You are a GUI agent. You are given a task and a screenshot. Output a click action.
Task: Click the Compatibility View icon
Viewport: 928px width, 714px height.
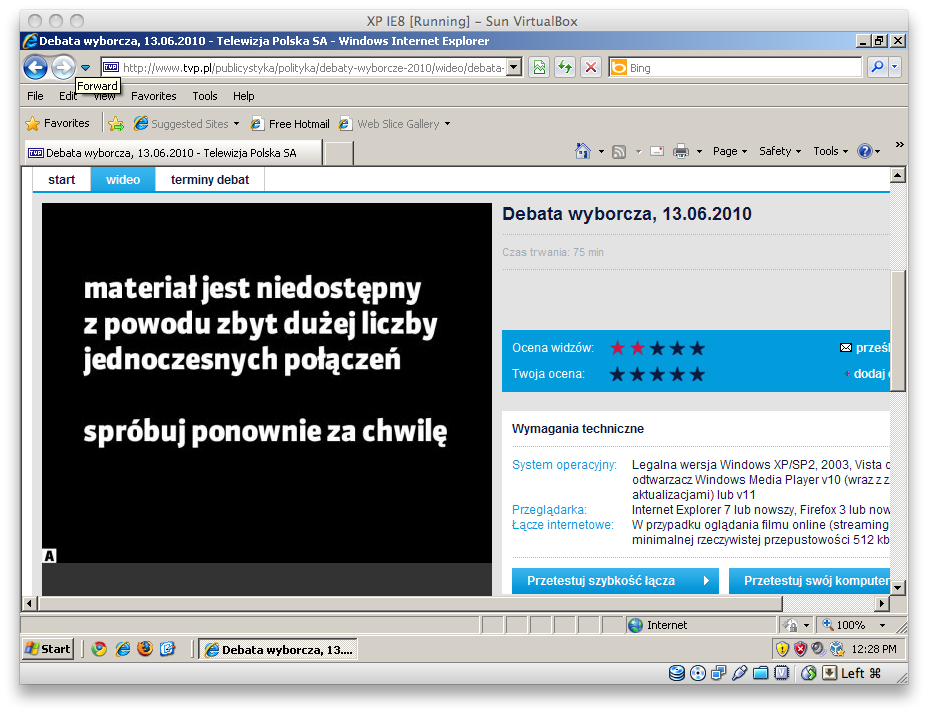click(540, 67)
